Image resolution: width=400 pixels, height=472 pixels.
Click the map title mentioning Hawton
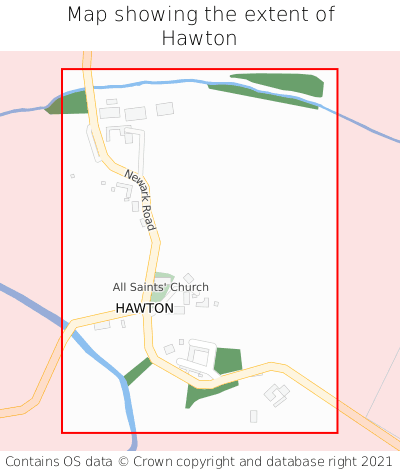(x=201, y=26)
